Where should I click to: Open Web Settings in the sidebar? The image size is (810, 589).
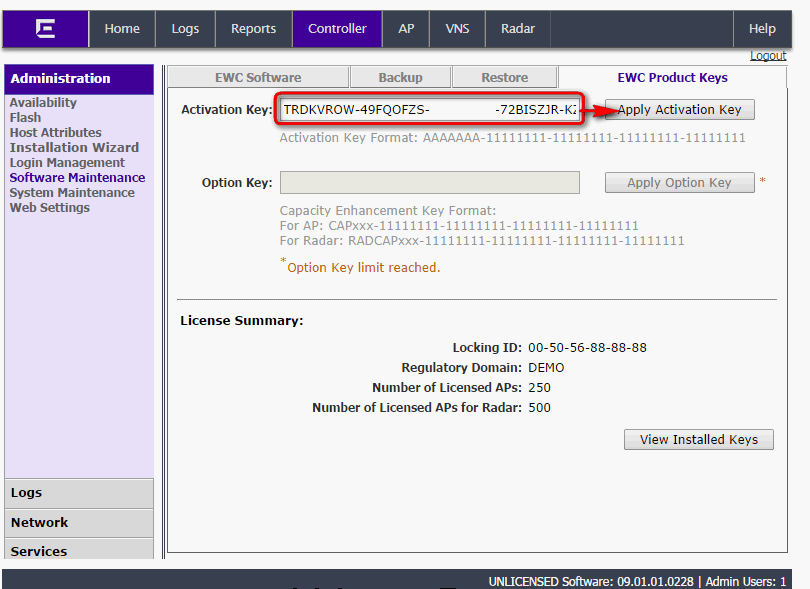(50, 207)
